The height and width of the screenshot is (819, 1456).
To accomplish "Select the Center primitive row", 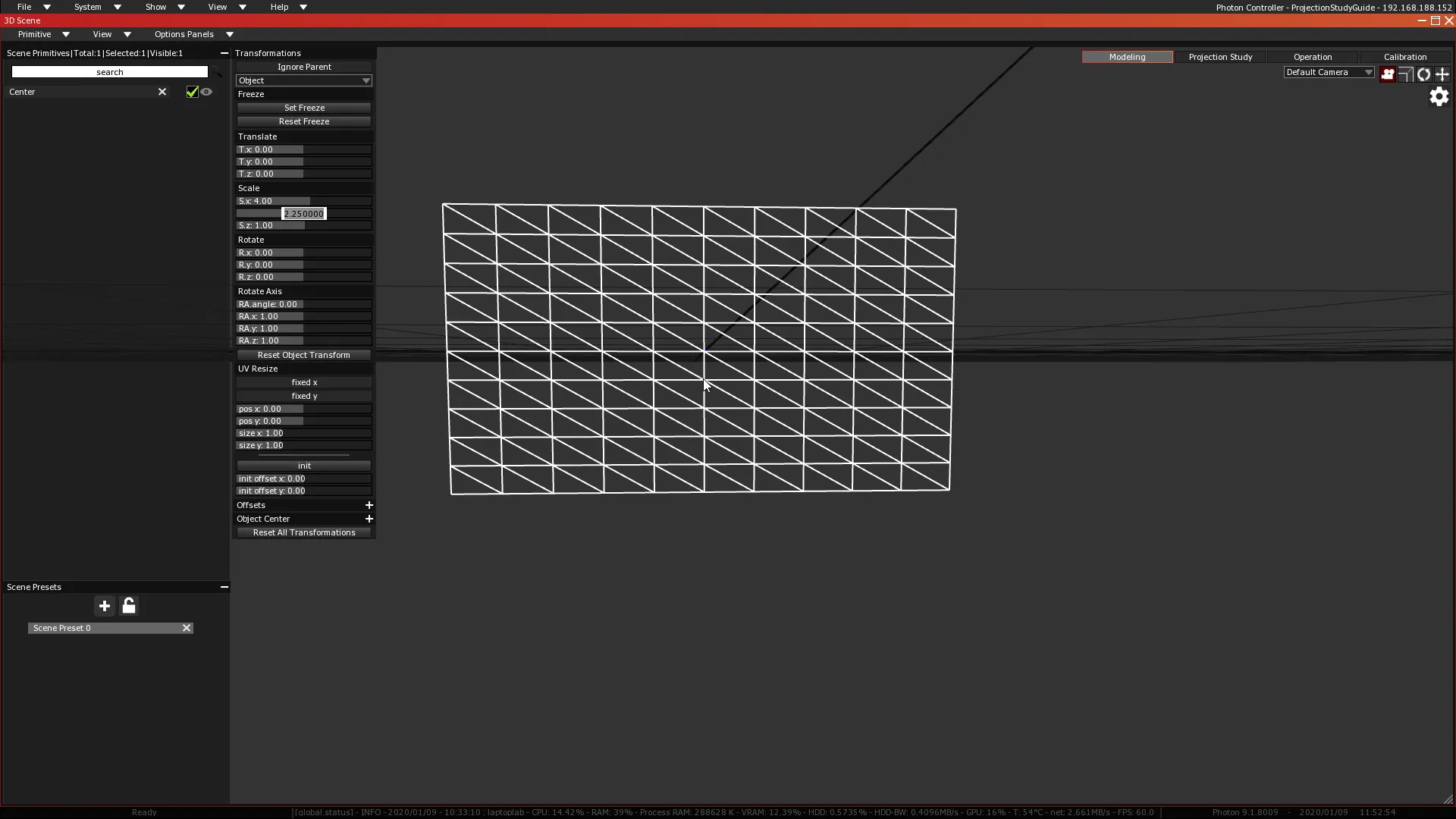I will pyautogui.click(x=80, y=92).
